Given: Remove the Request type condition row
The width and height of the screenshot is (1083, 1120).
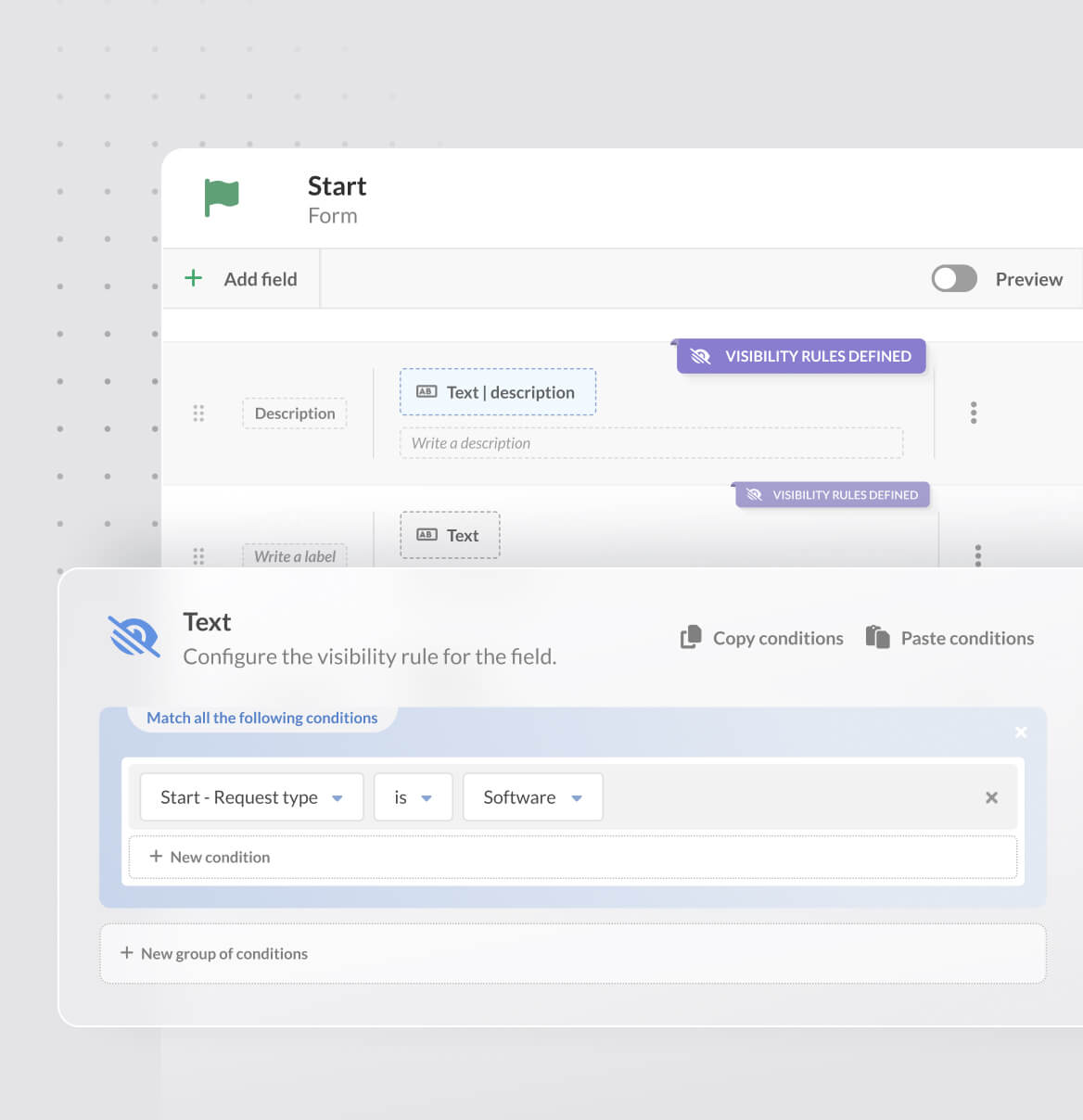Looking at the screenshot, I should 991,797.
